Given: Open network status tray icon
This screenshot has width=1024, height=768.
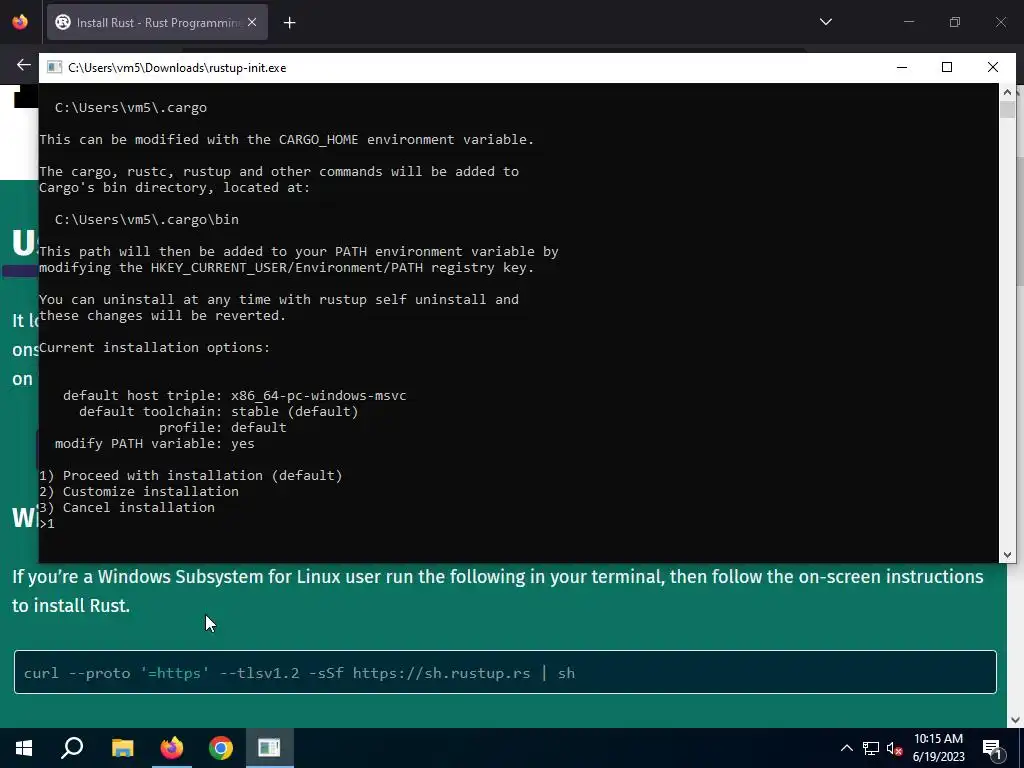Looking at the screenshot, I should (x=871, y=748).
